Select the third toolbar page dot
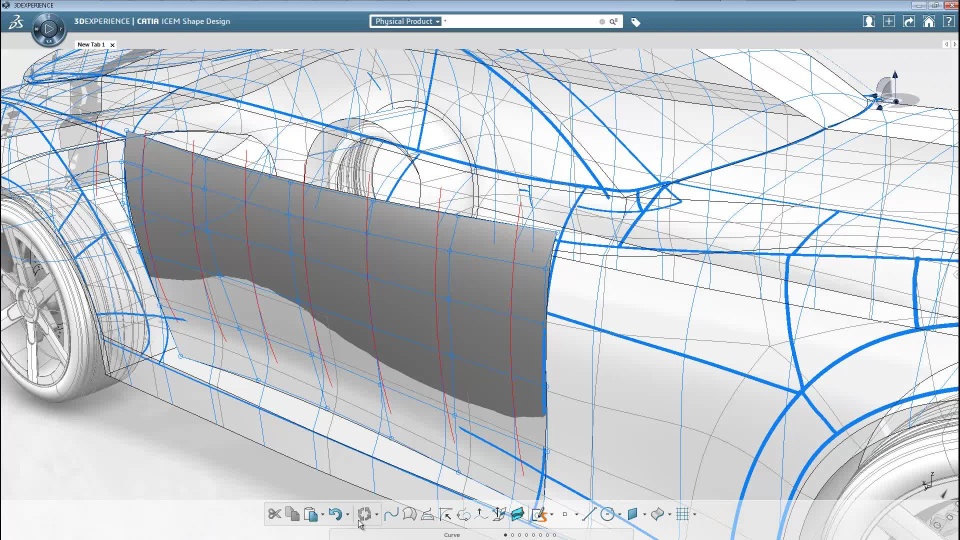 tap(519, 534)
